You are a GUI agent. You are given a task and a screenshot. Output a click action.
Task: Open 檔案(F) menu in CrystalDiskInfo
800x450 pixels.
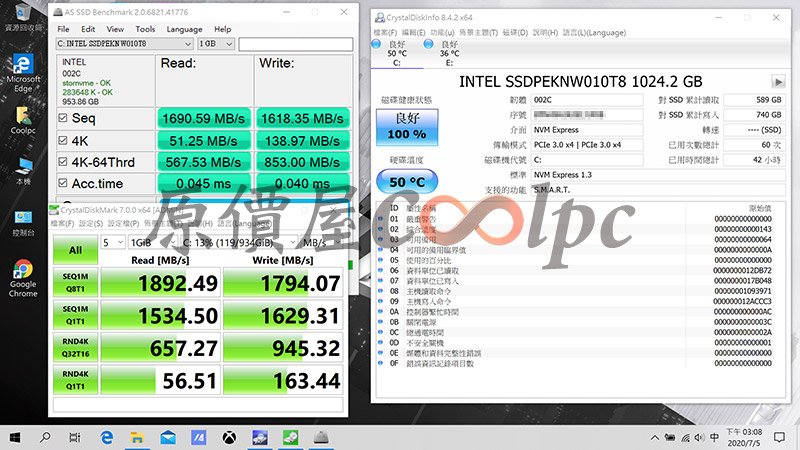pos(385,33)
